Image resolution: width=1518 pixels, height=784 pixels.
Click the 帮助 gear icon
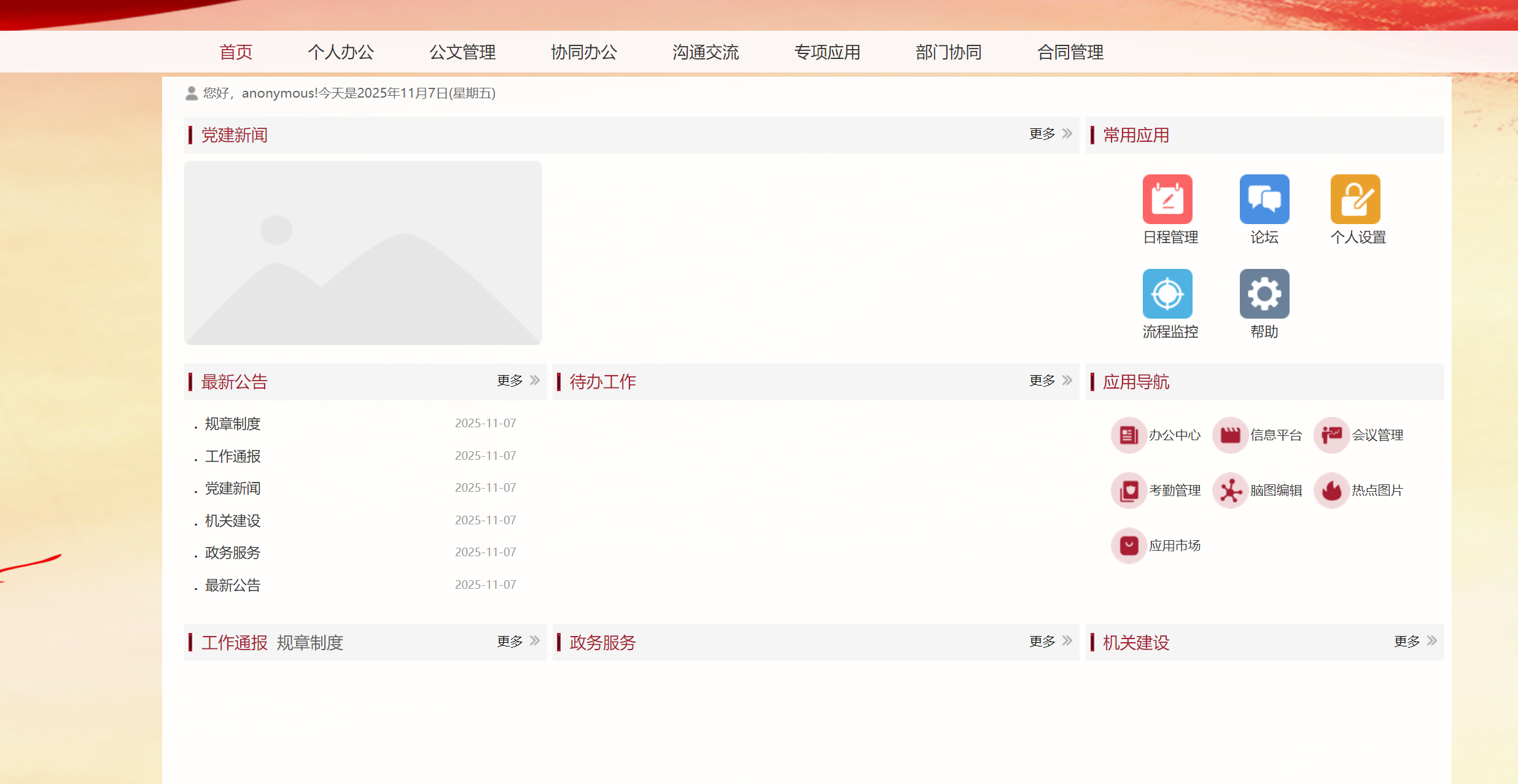(1264, 293)
